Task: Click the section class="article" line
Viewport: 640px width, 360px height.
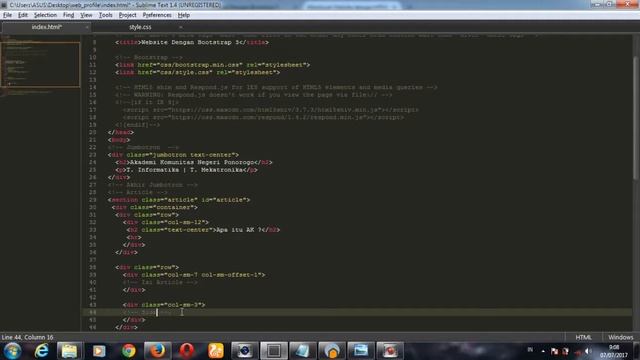Action: click(x=179, y=200)
